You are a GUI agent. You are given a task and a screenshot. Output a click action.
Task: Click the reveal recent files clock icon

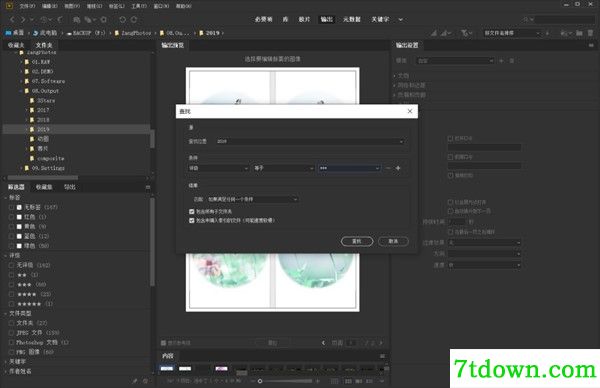pyautogui.click(x=45, y=19)
